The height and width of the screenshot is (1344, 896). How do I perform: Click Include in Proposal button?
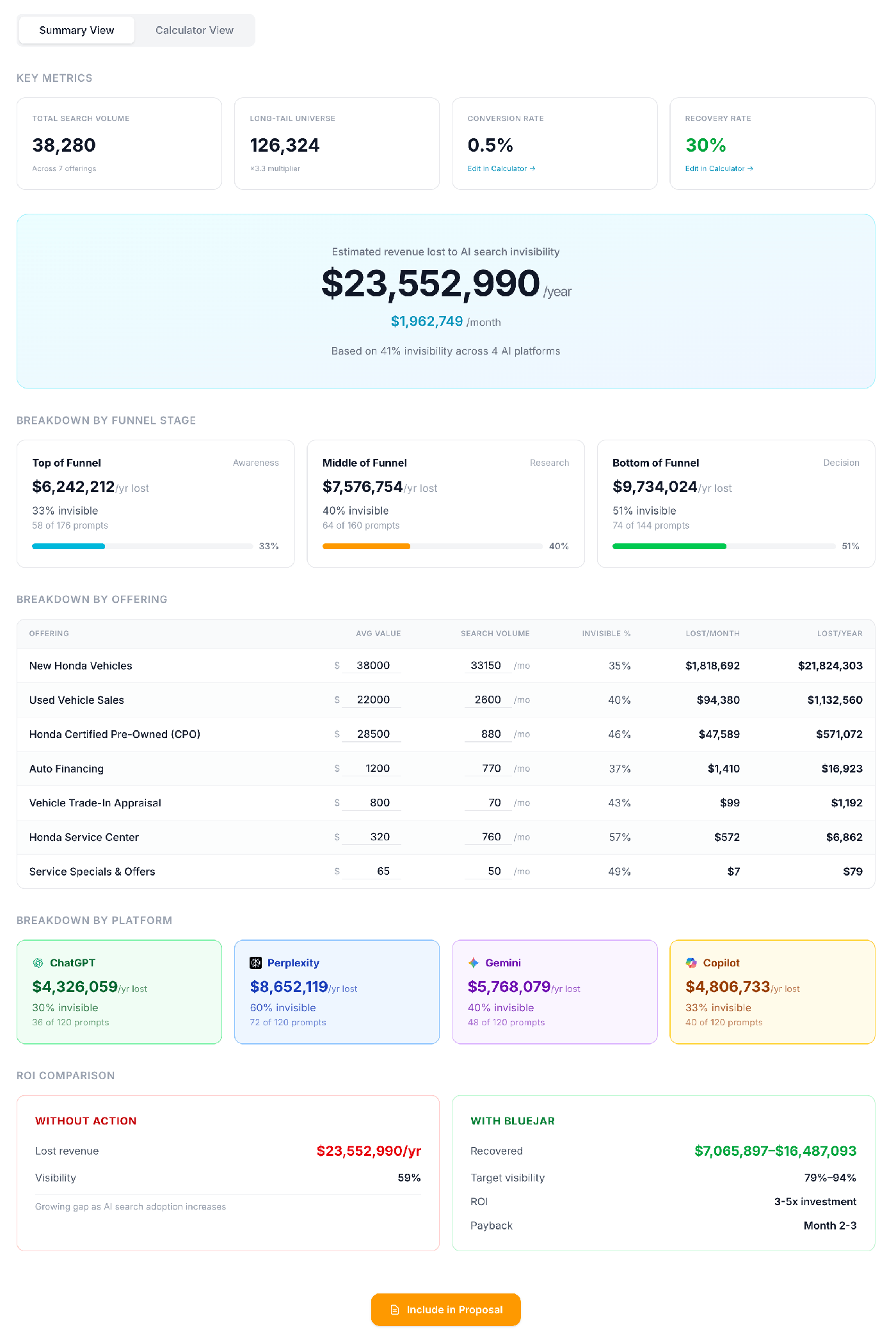[x=446, y=1309]
